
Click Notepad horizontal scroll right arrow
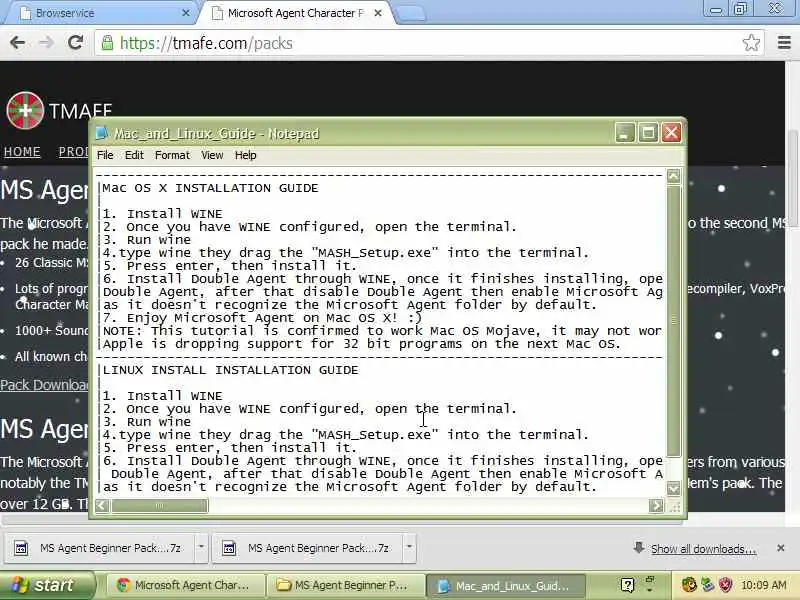click(656, 506)
